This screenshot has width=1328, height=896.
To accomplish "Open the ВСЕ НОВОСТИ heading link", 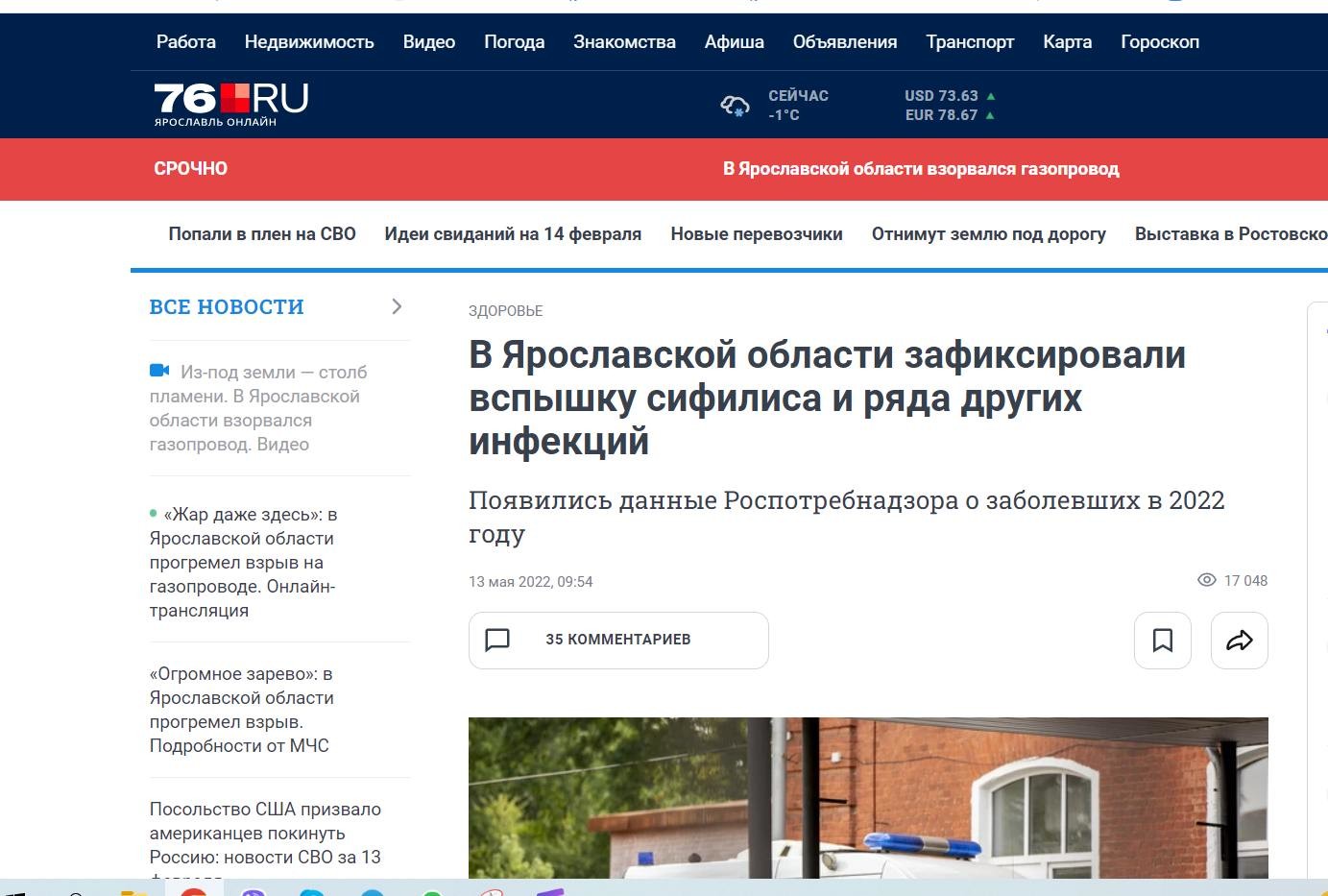I will coord(227,307).
